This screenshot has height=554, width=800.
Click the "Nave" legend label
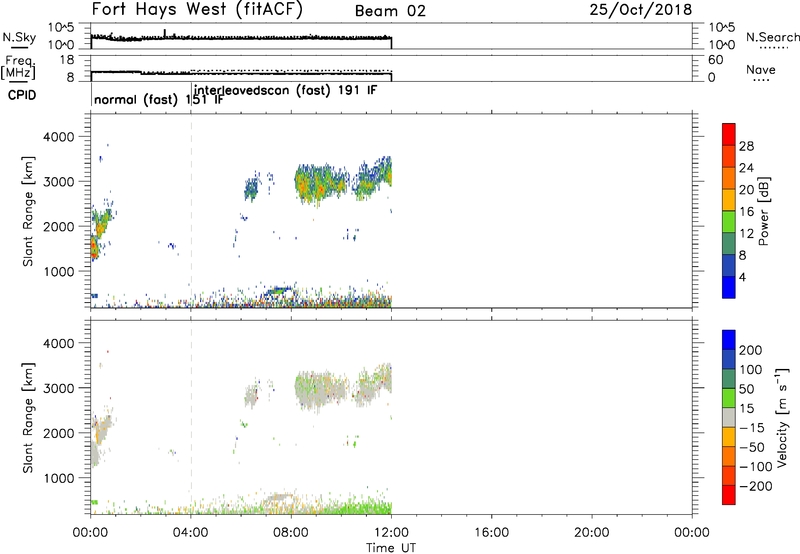(x=761, y=70)
